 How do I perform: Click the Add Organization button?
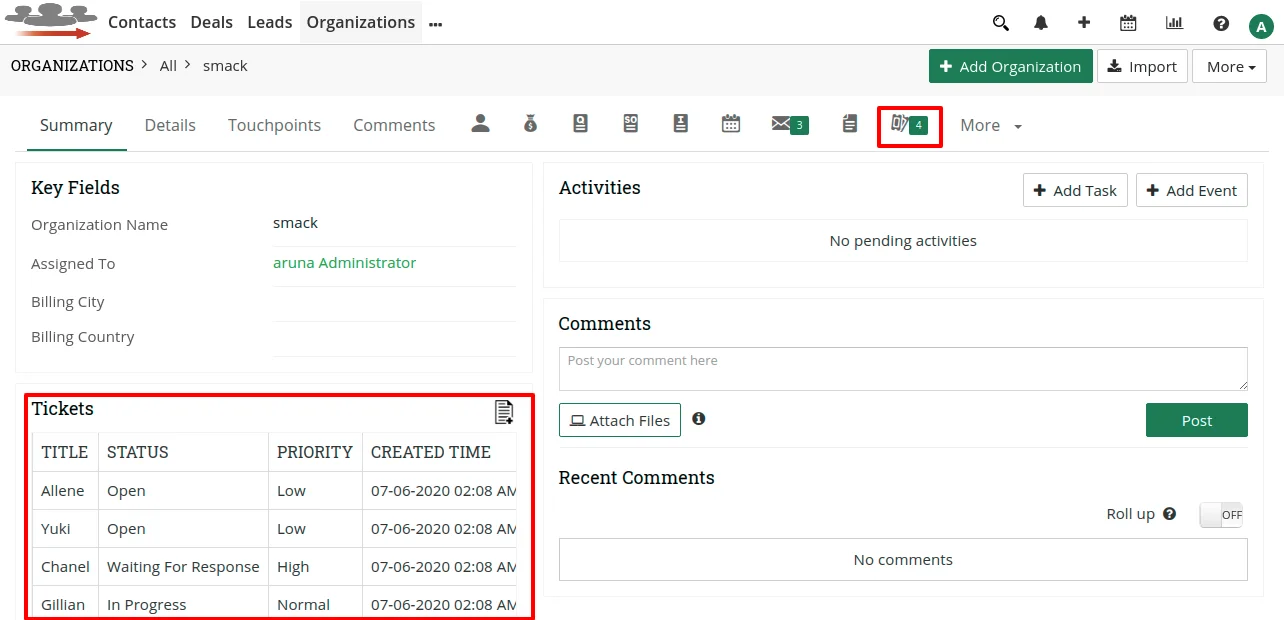click(x=1010, y=66)
